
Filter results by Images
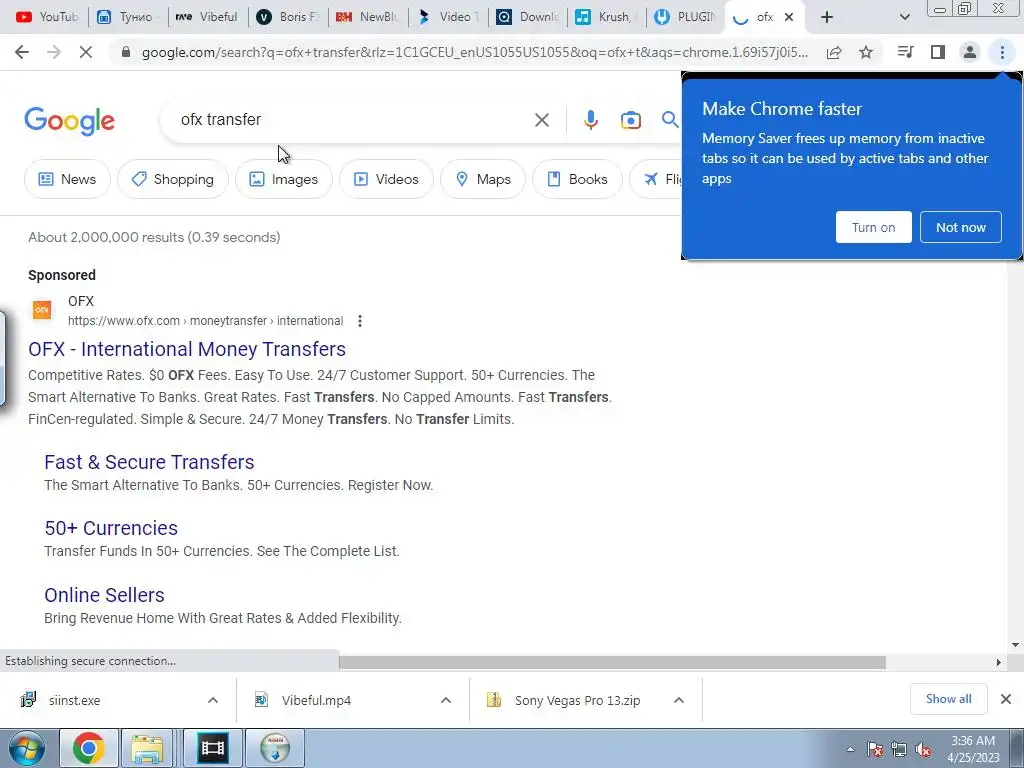[283, 179]
